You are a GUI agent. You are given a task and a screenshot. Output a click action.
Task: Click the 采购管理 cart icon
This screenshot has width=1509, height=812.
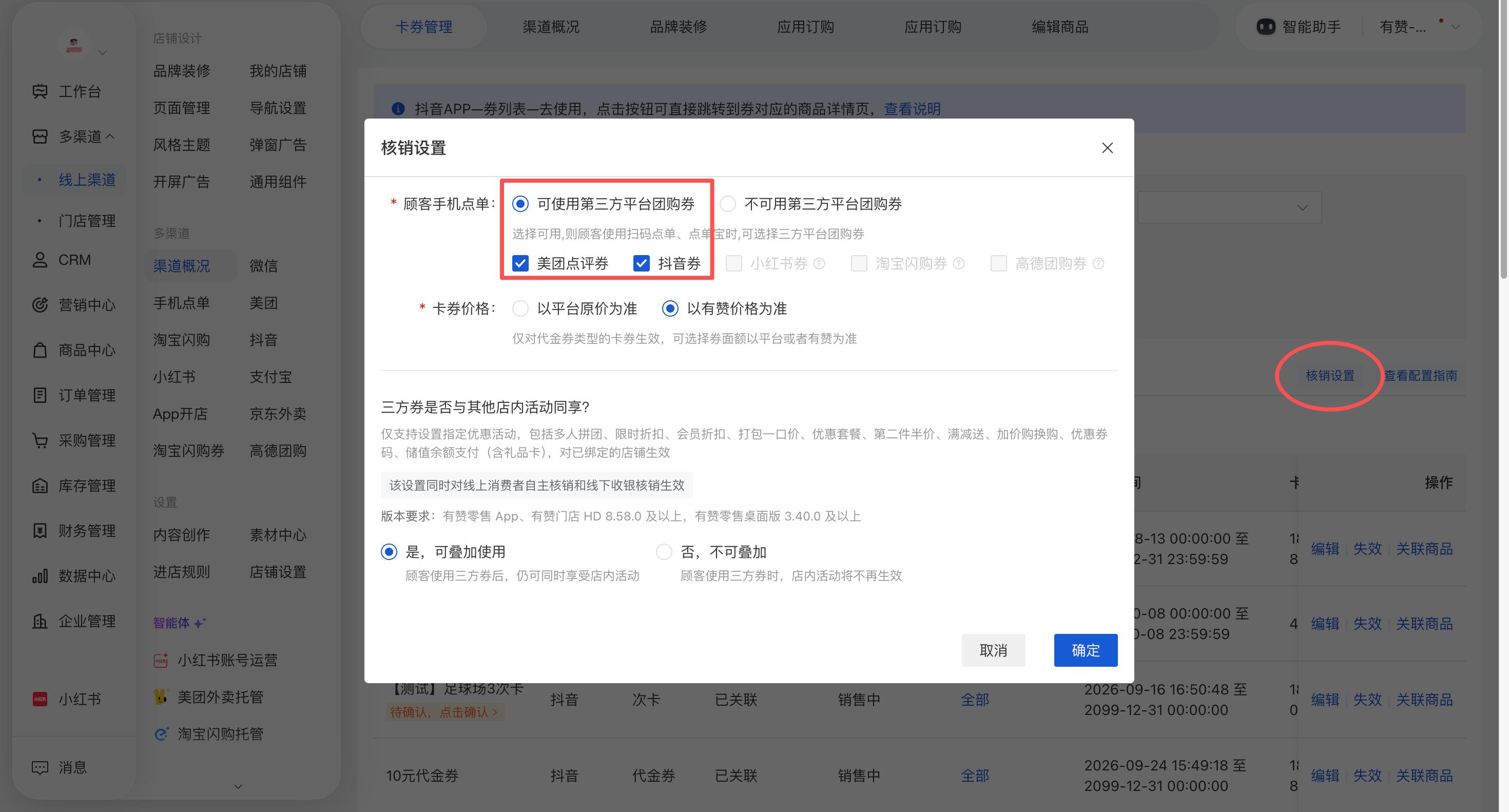(40, 440)
